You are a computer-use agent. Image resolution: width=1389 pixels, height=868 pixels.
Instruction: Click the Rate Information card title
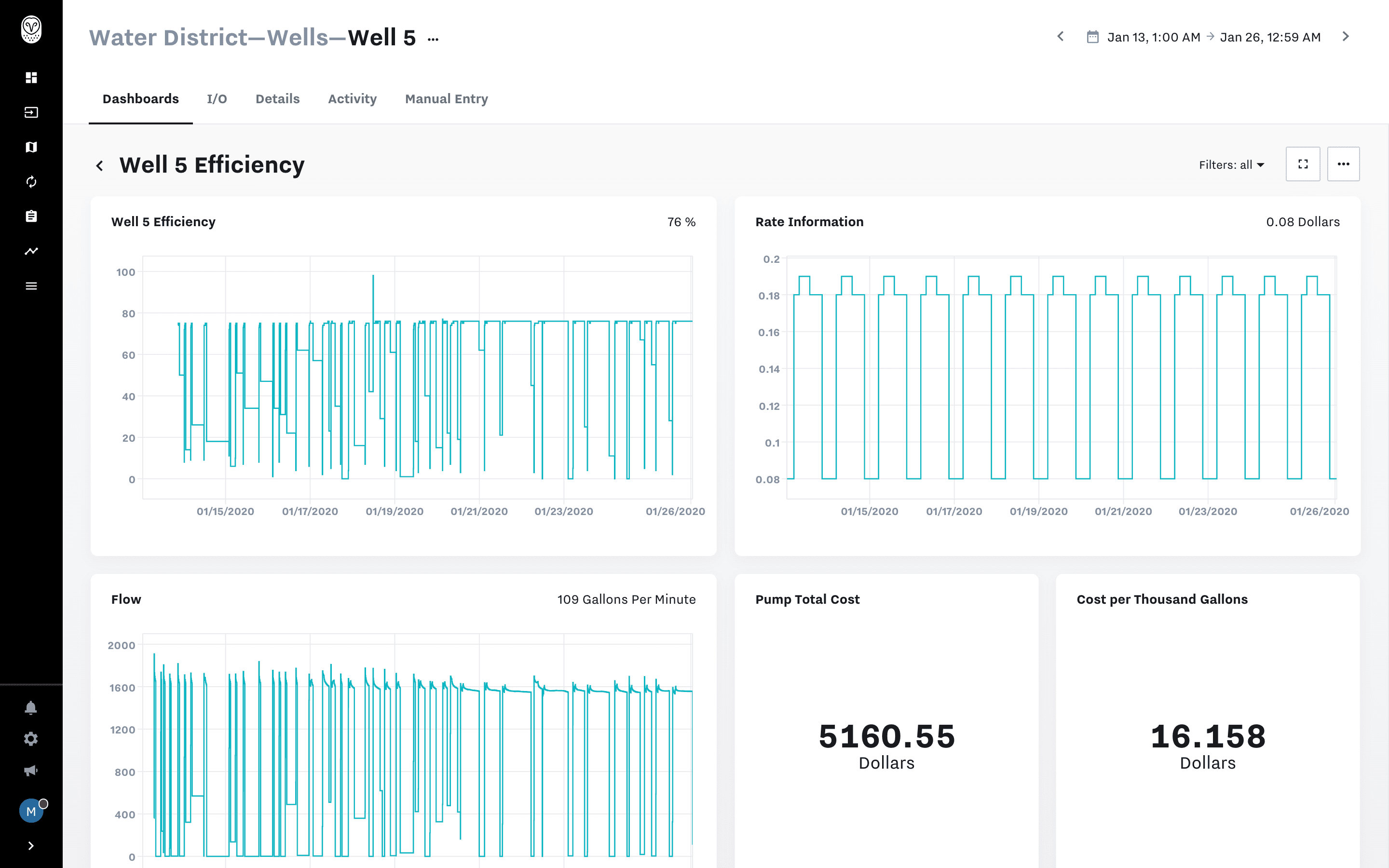point(809,222)
